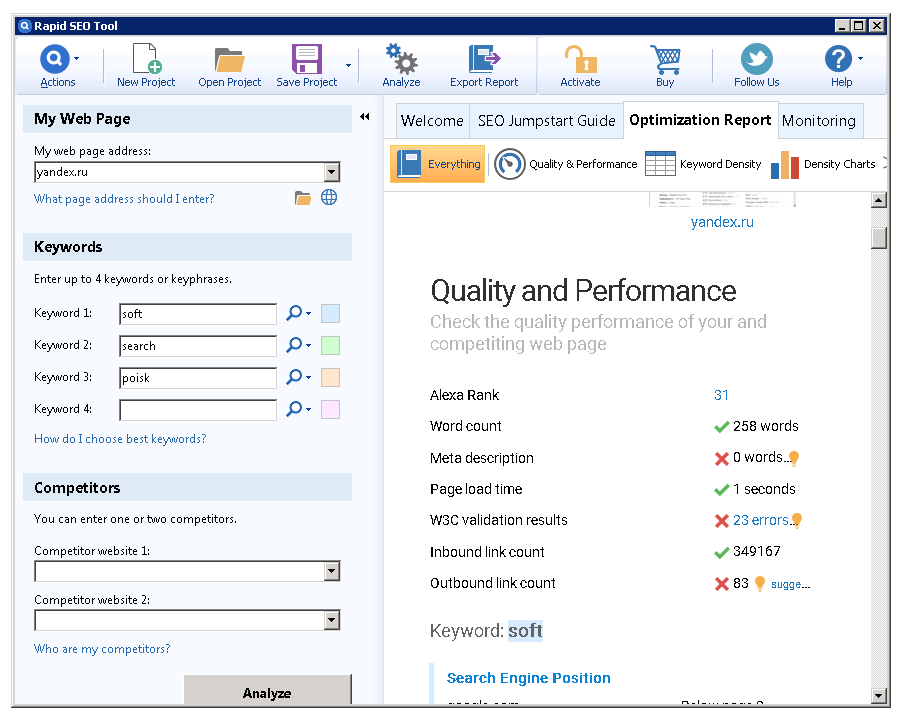Open the SEO Jumpstart Guide tab

point(546,120)
